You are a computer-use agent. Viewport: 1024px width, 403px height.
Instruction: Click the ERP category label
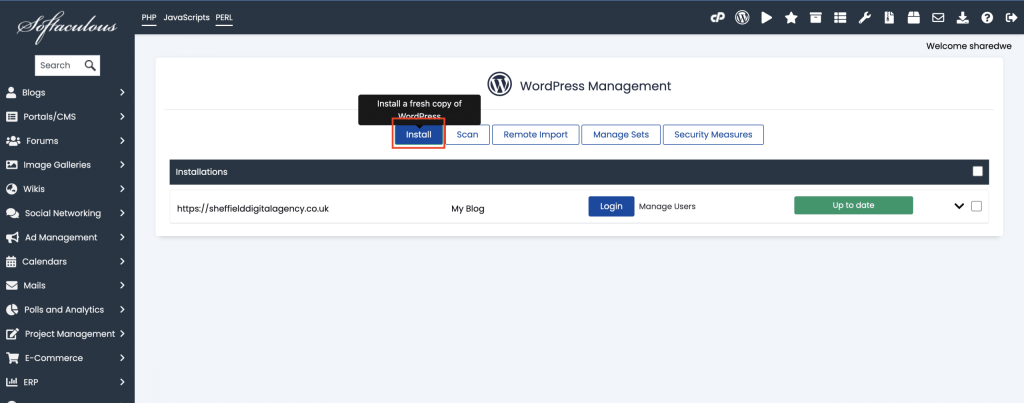pos(31,382)
